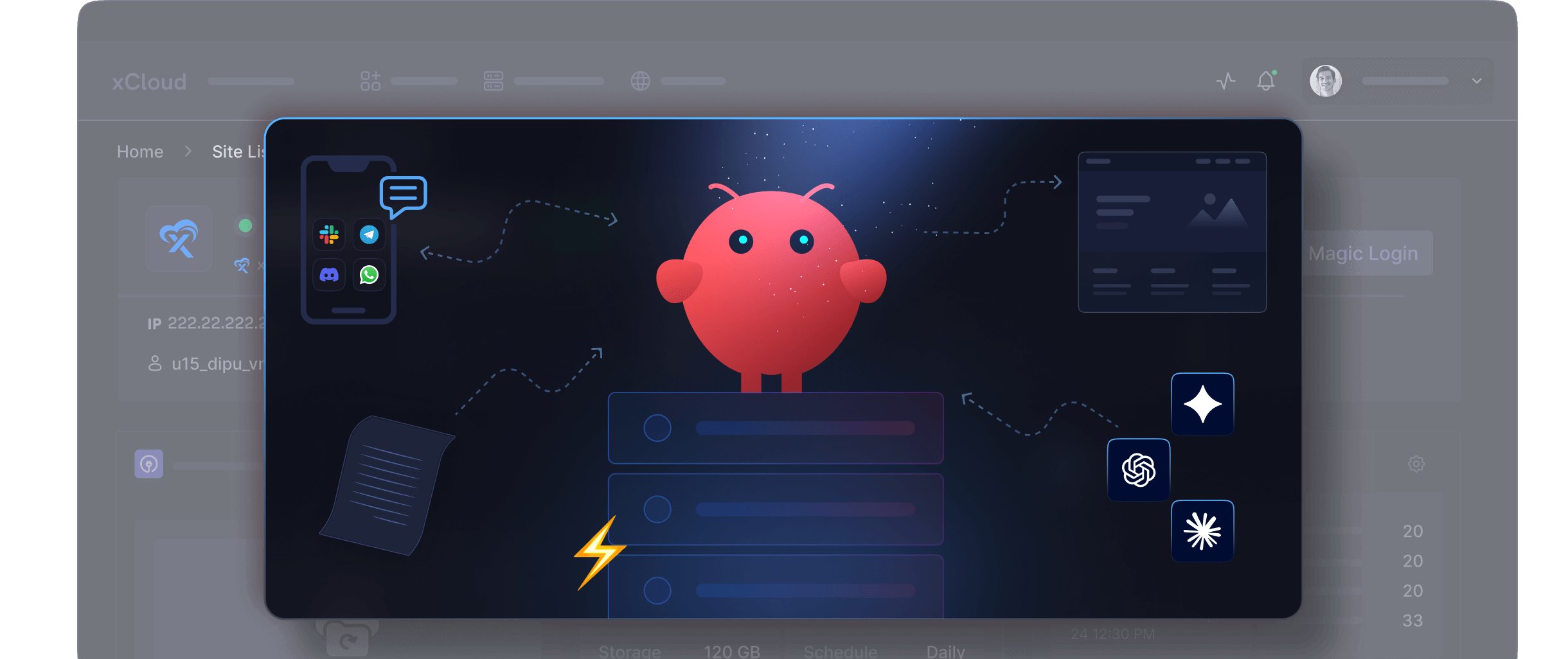The image size is (1568, 659).
Task: Select the Gemini sparkle star tile
Action: [x=1202, y=404]
